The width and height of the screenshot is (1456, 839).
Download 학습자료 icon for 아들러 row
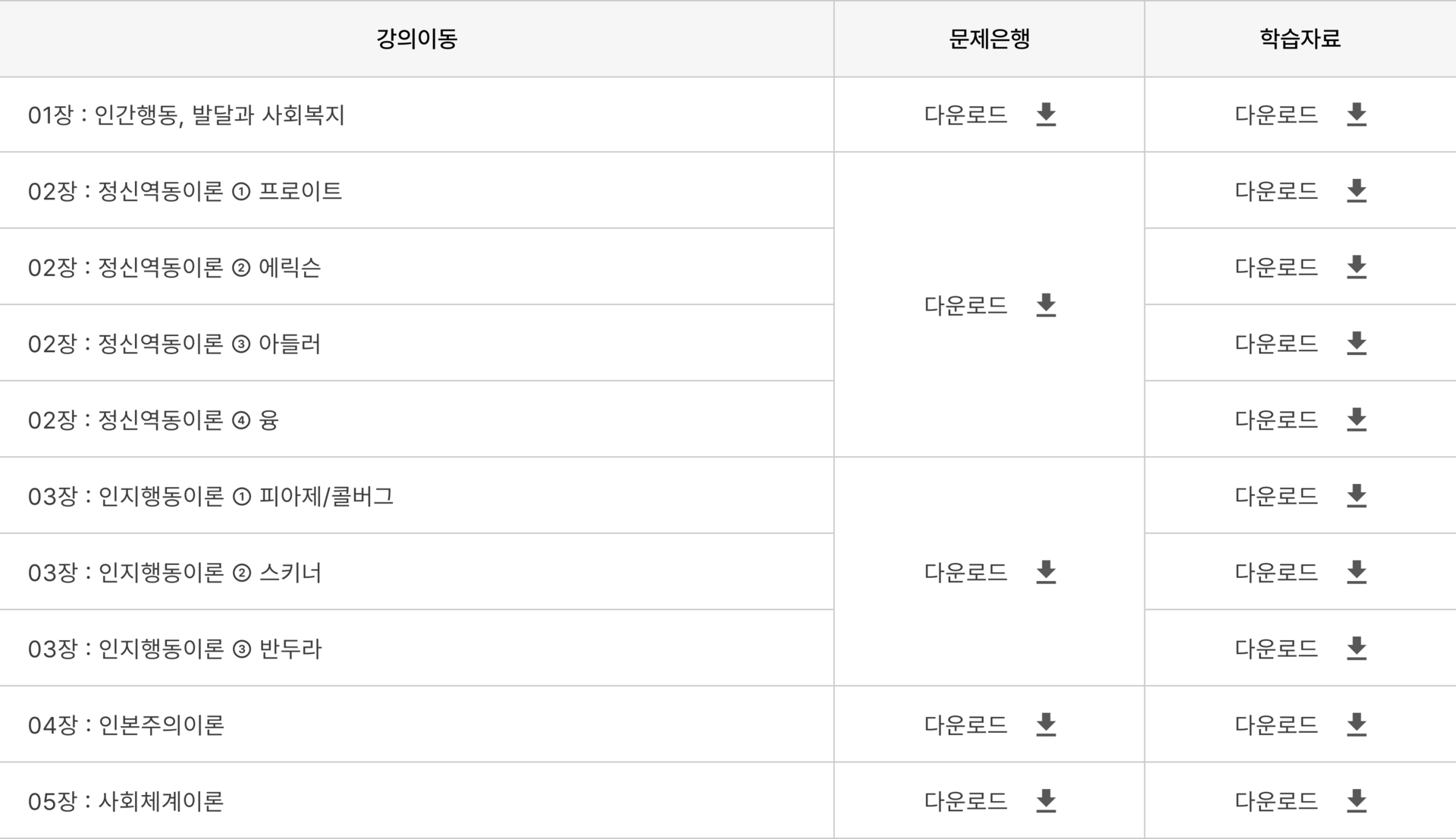click(x=1357, y=344)
